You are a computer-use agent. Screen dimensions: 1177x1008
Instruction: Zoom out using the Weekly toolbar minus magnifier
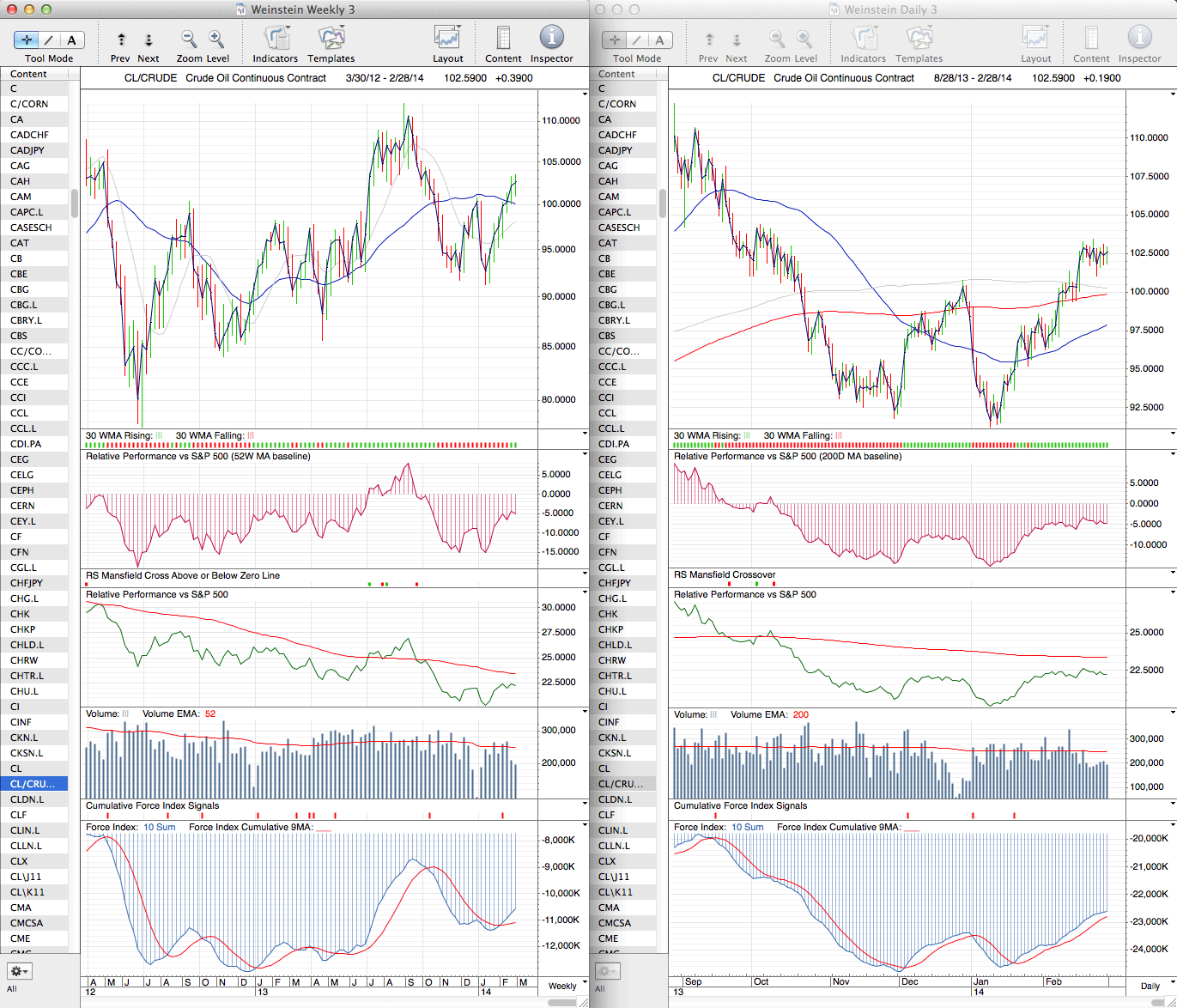point(189,39)
